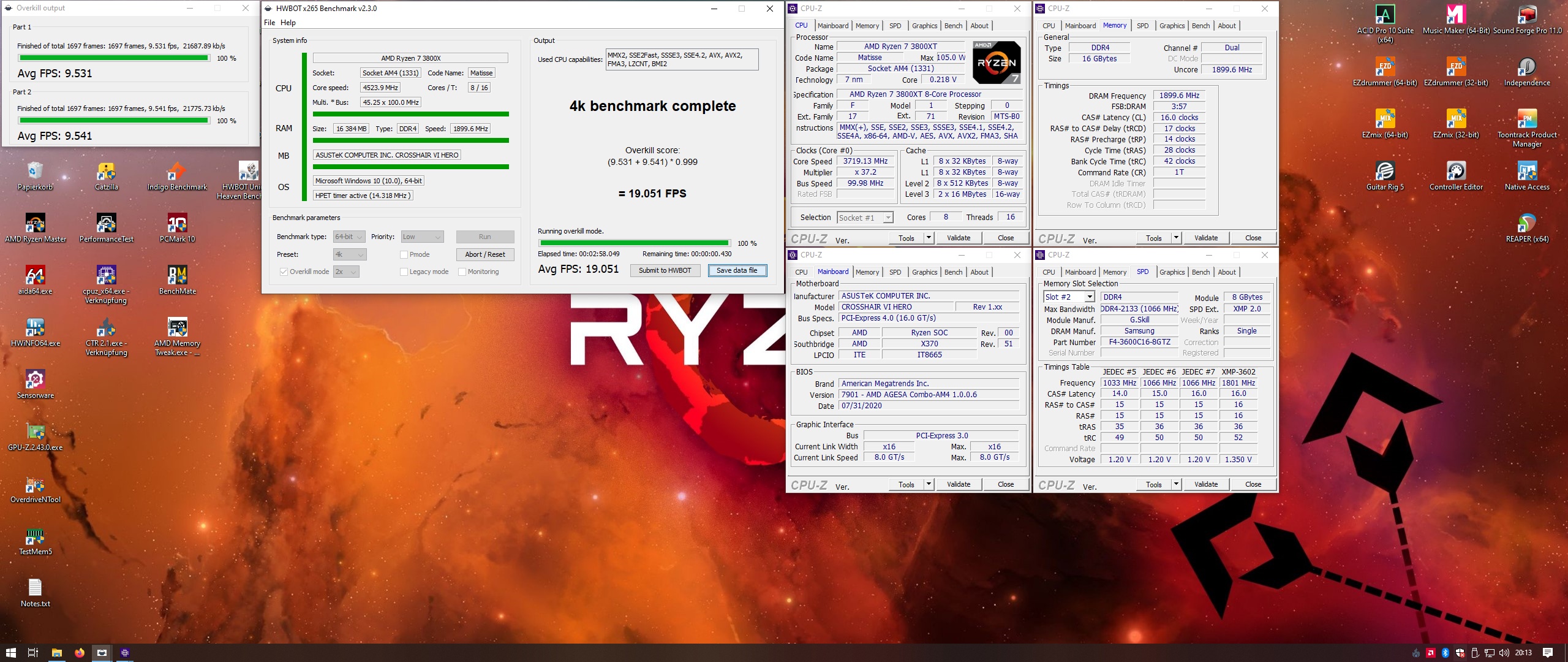Open TestMem5 desktop icon

[x=36, y=541]
